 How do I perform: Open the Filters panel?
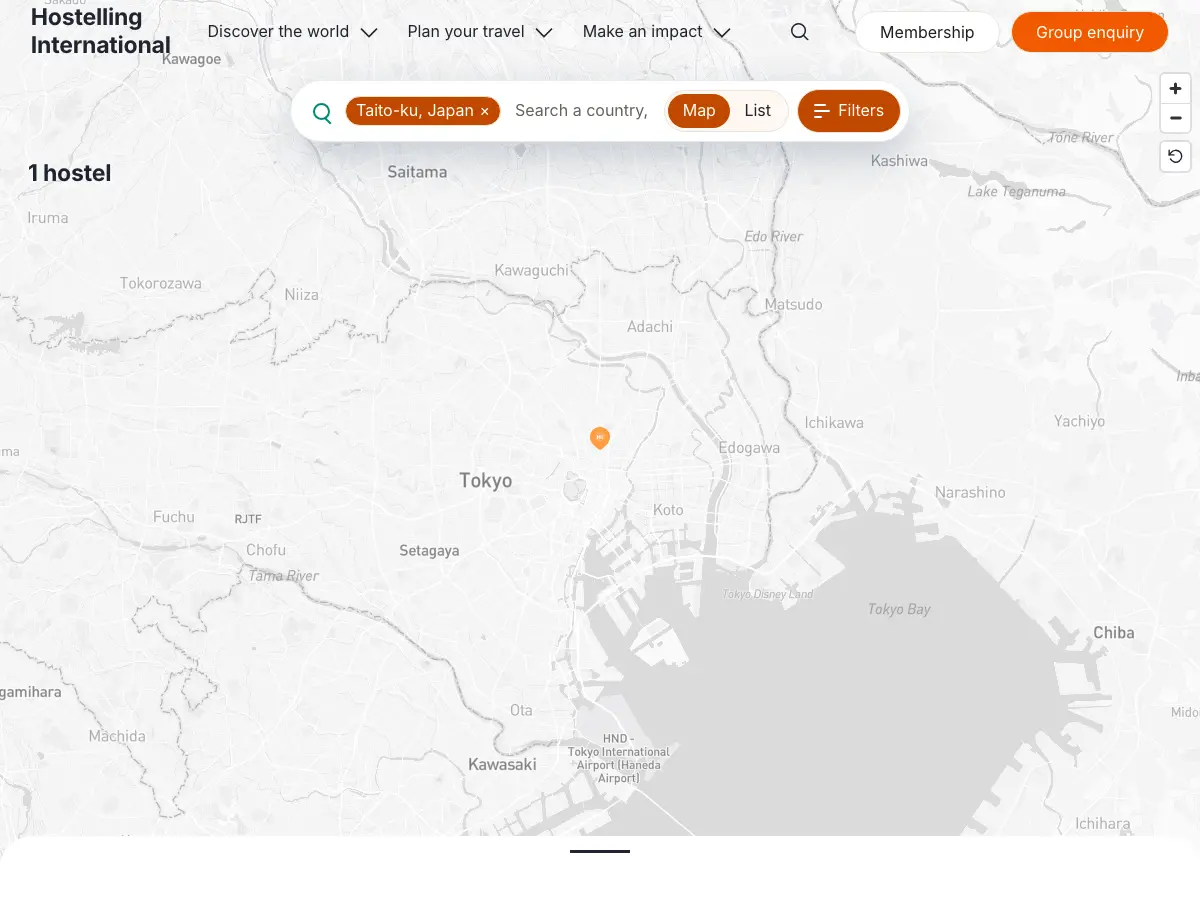(848, 111)
